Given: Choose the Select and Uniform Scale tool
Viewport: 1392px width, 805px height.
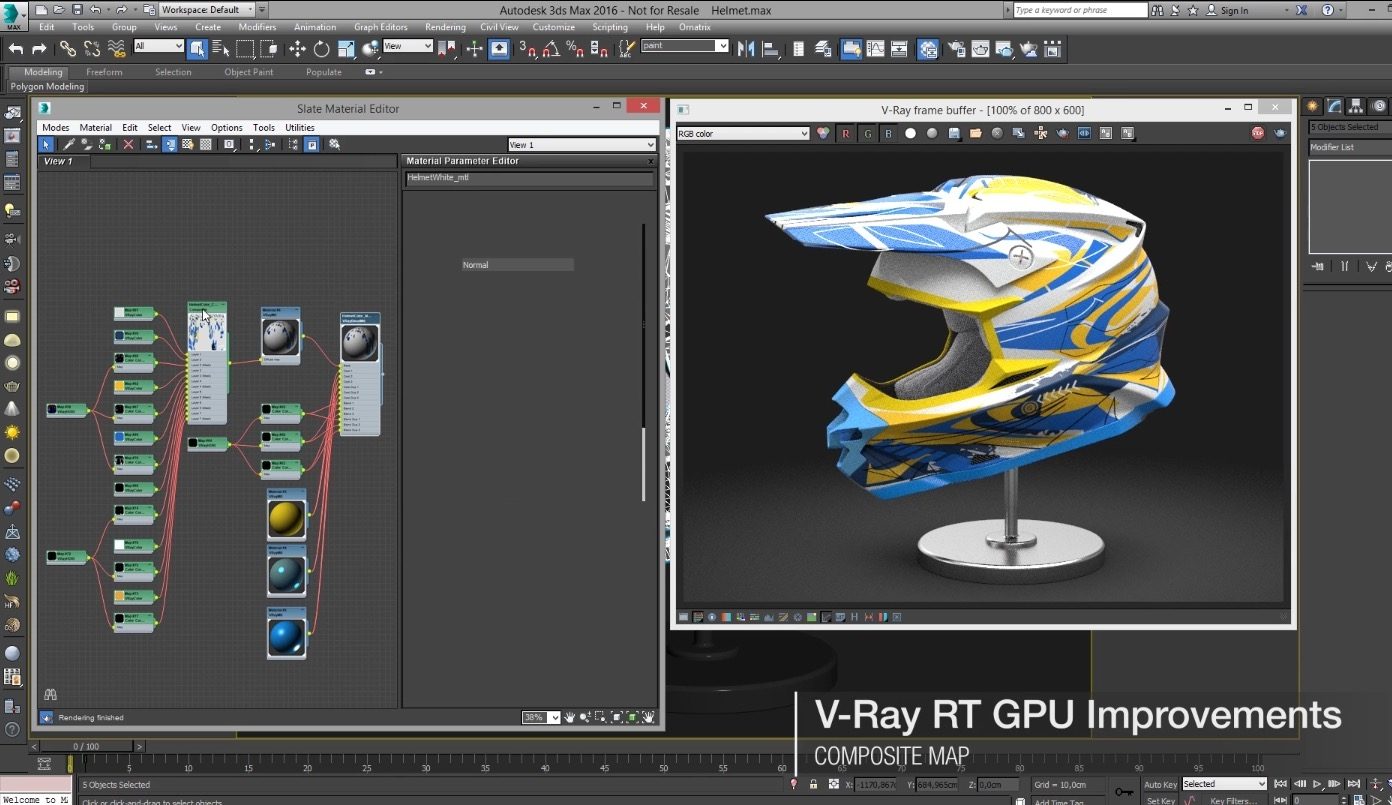Looking at the screenshot, I should click(346, 48).
